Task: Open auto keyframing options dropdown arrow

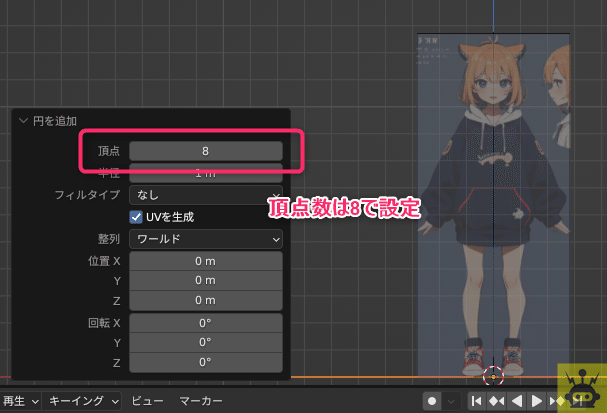Action: click(x=451, y=401)
